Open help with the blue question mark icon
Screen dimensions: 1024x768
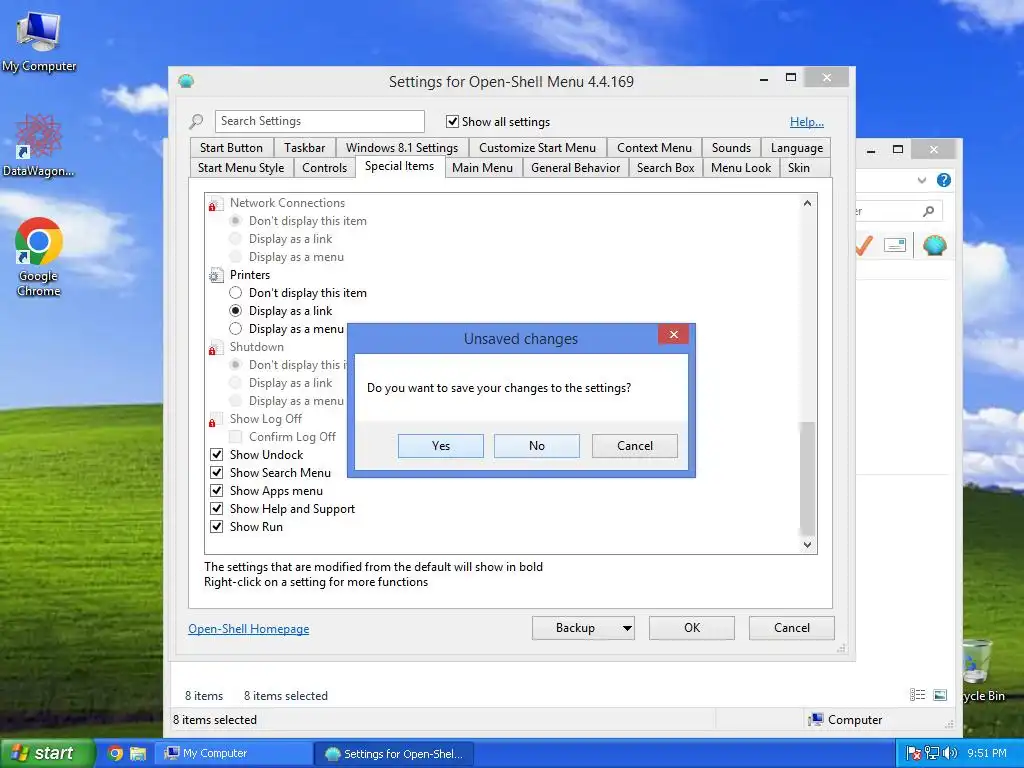944,180
